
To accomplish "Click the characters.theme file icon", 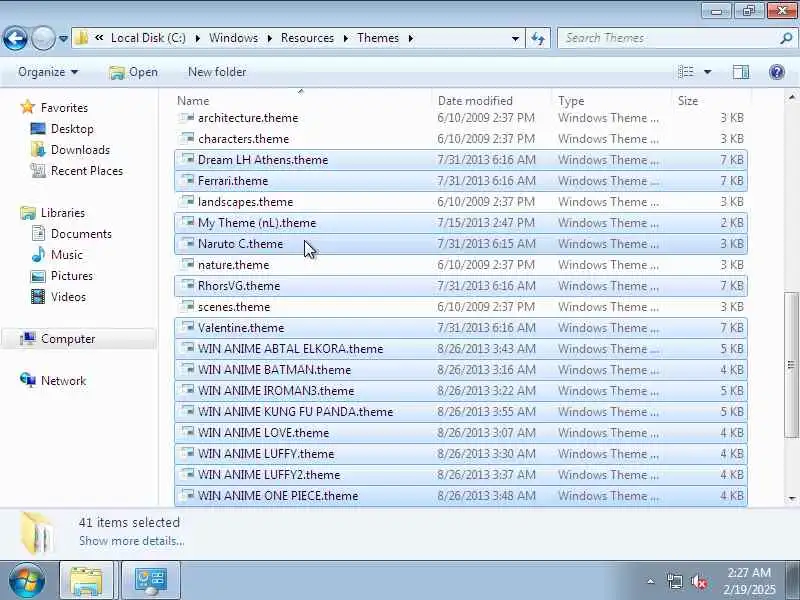I will point(187,138).
